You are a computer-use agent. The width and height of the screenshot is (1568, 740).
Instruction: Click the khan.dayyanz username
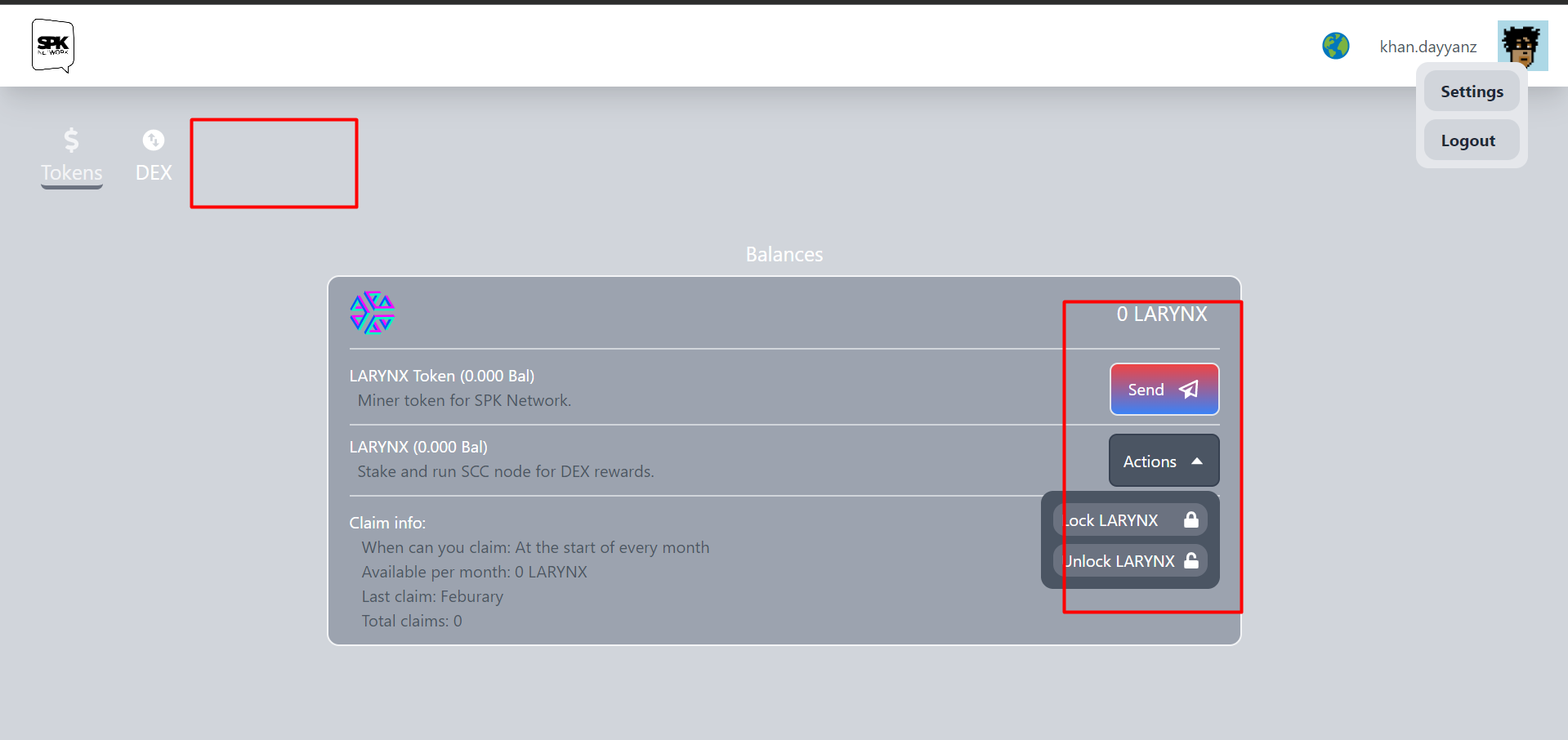1427,47
